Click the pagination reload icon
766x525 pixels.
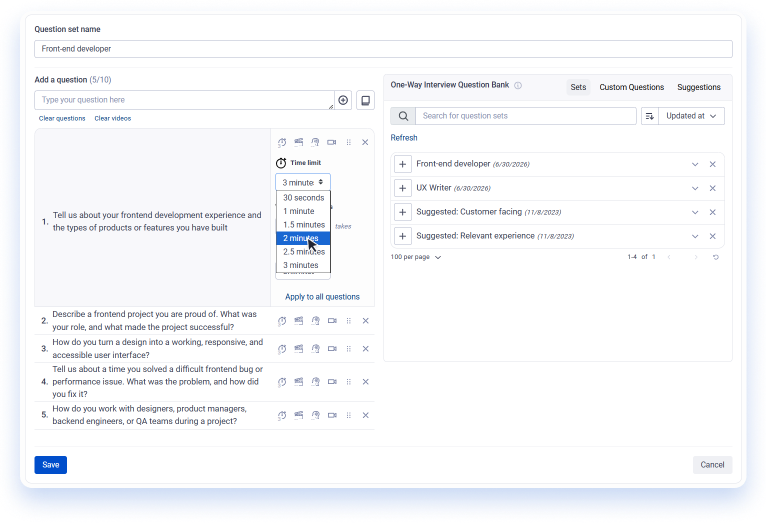click(716, 257)
